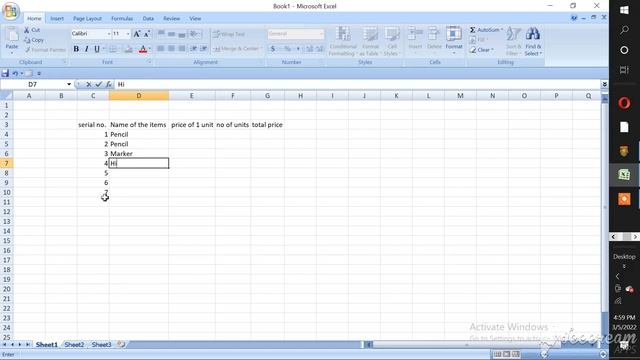Screen dimensions: 640x360
Task: Click the Excel Help question mark icon
Action: [574, 18]
